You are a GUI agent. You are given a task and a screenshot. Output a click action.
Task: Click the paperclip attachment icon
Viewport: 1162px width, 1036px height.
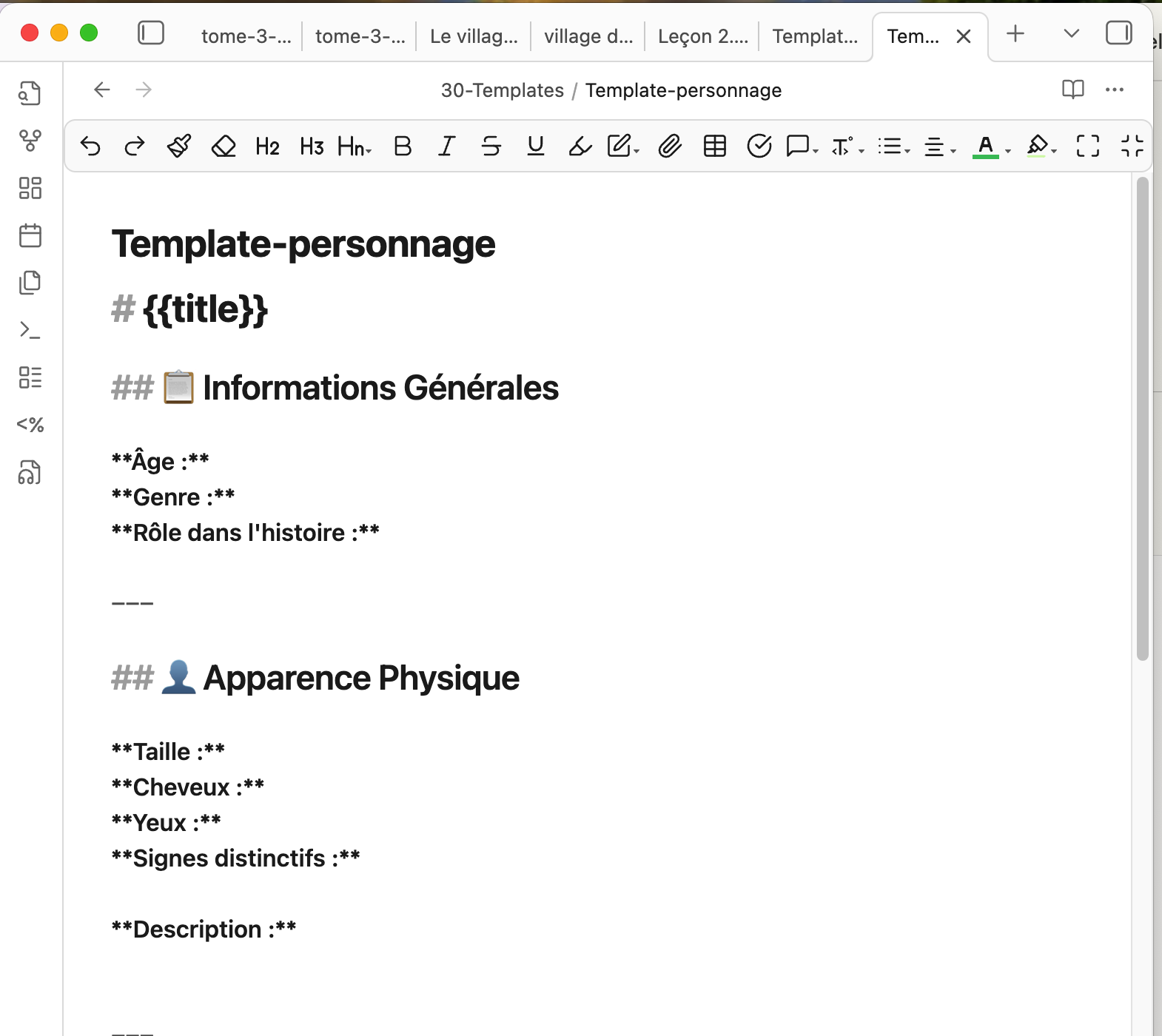click(670, 147)
